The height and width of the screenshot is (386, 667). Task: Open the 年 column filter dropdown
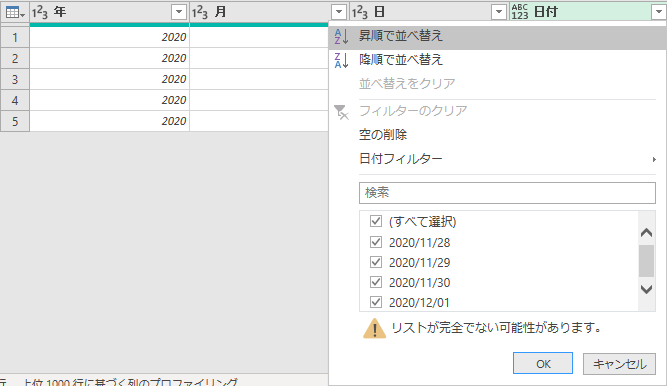point(179,12)
